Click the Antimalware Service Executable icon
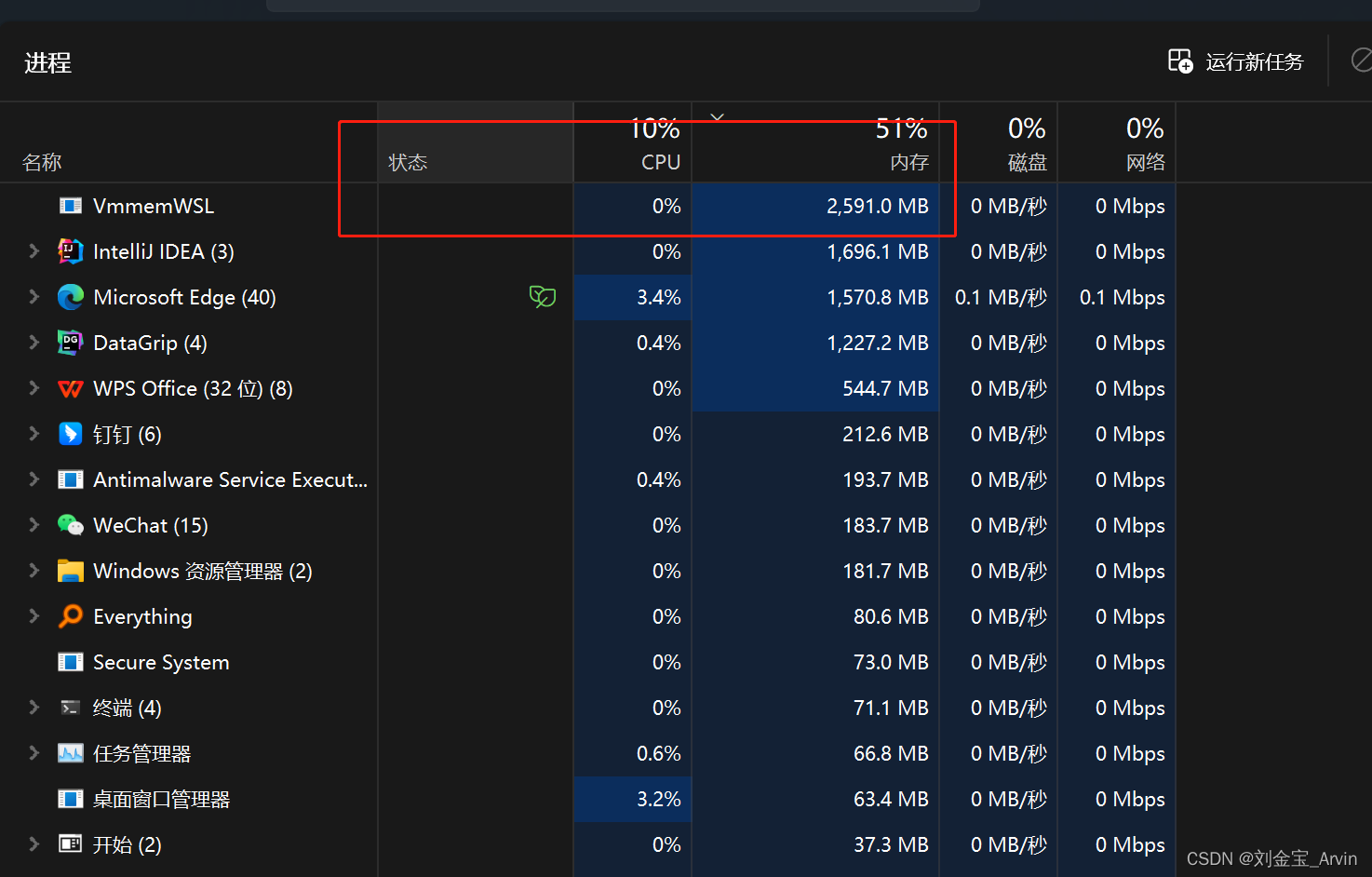 [71, 479]
